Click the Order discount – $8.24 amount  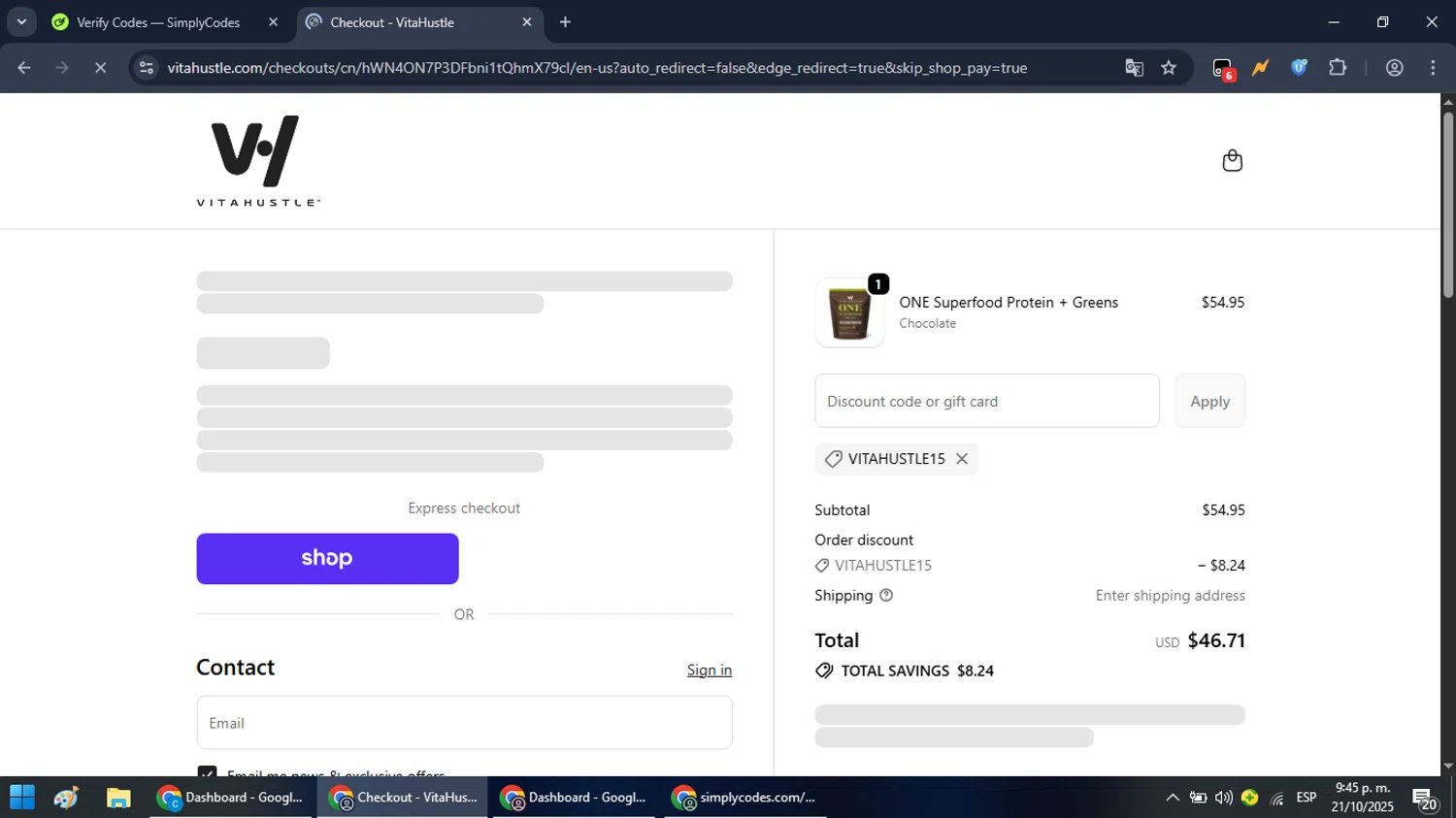click(1221, 566)
